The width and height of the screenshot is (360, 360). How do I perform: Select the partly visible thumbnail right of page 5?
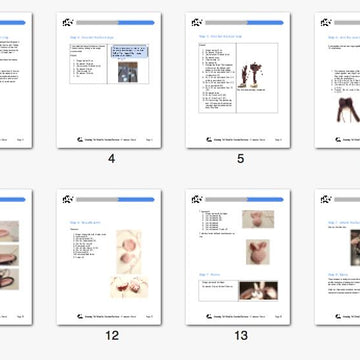coord(337,80)
